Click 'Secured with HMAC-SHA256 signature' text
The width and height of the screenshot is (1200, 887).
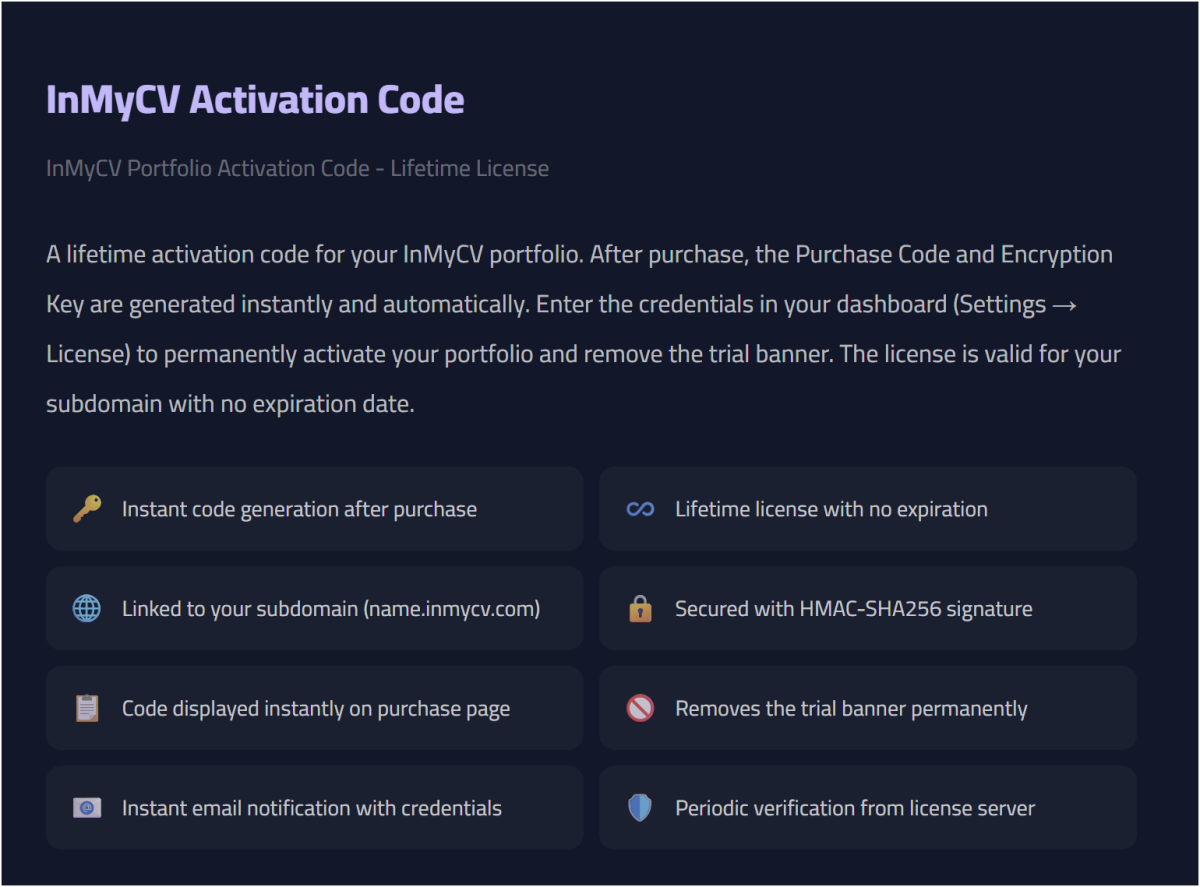point(853,608)
